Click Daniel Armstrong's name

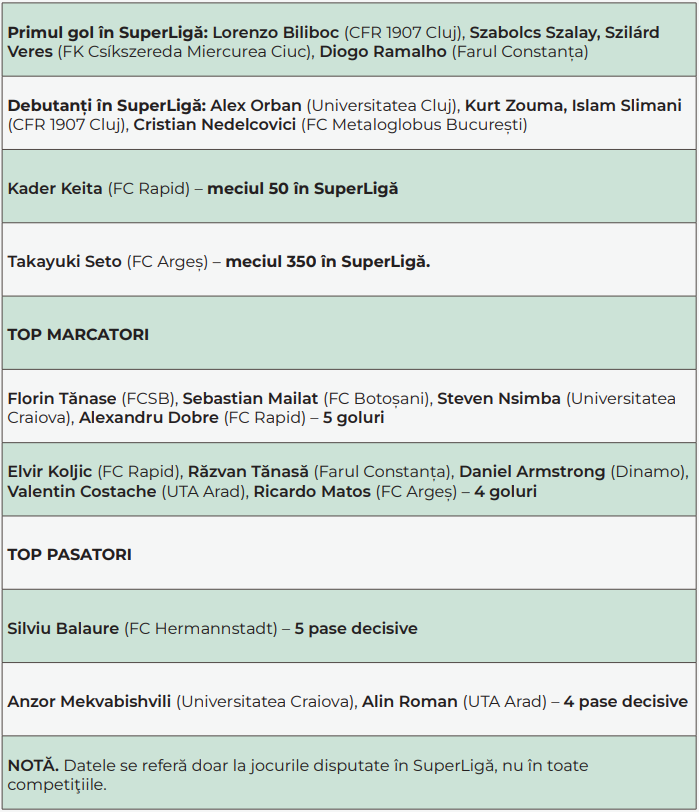click(x=532, y=471)
